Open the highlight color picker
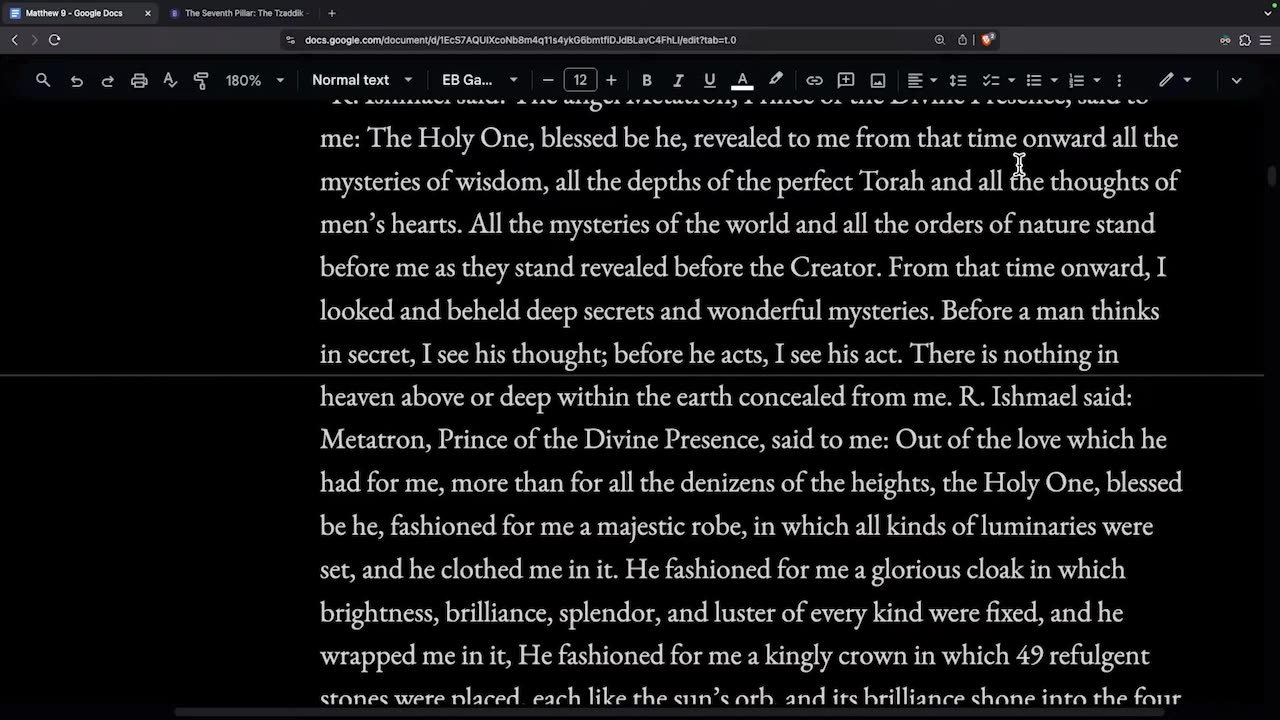1280x720 pixels. pos(775,80)
